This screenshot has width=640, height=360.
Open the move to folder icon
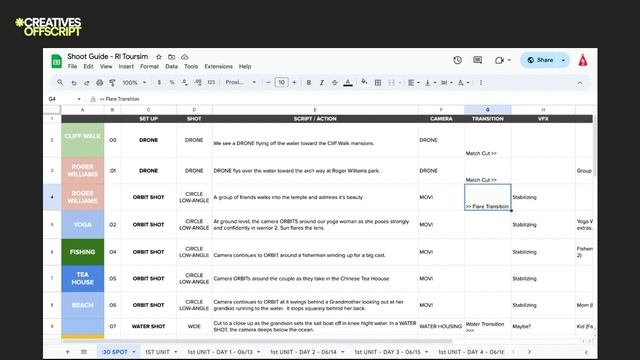172,57
